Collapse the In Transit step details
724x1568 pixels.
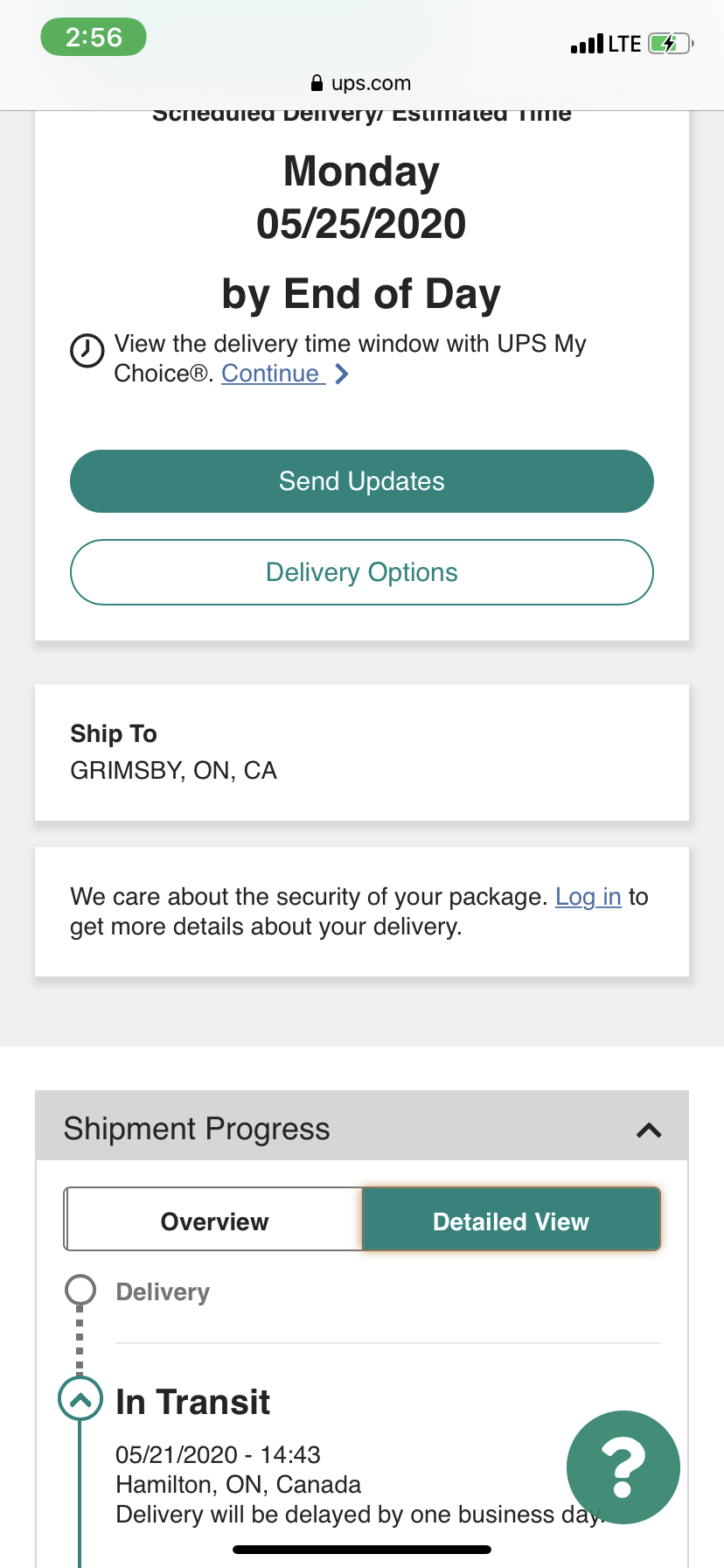click(x=80, y=1398)
